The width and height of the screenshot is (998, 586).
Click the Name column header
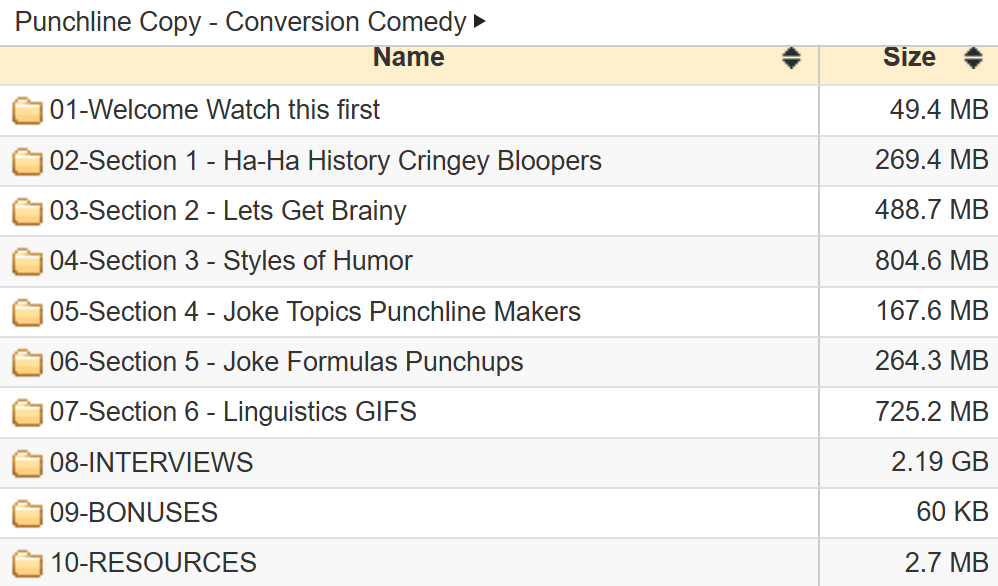coord(408,58)
